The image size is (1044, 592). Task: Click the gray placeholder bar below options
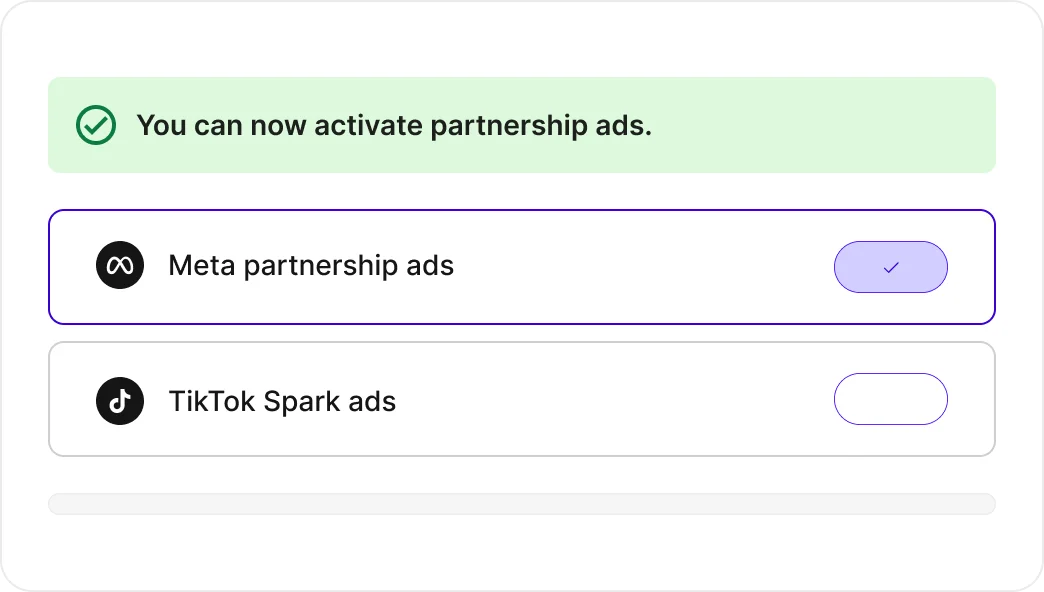coord(522,504)
